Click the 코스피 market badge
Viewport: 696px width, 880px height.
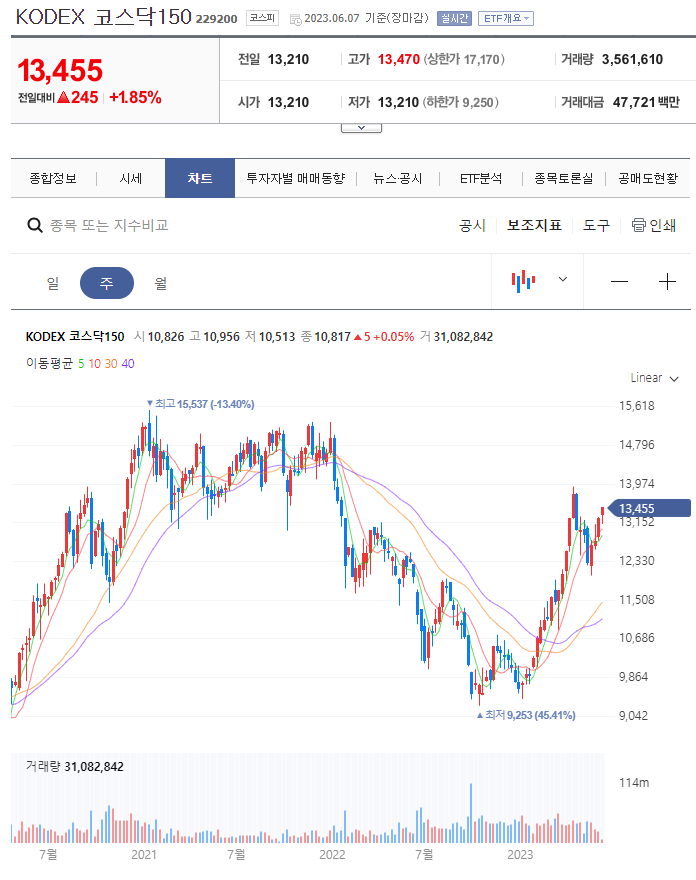(262, 18)
